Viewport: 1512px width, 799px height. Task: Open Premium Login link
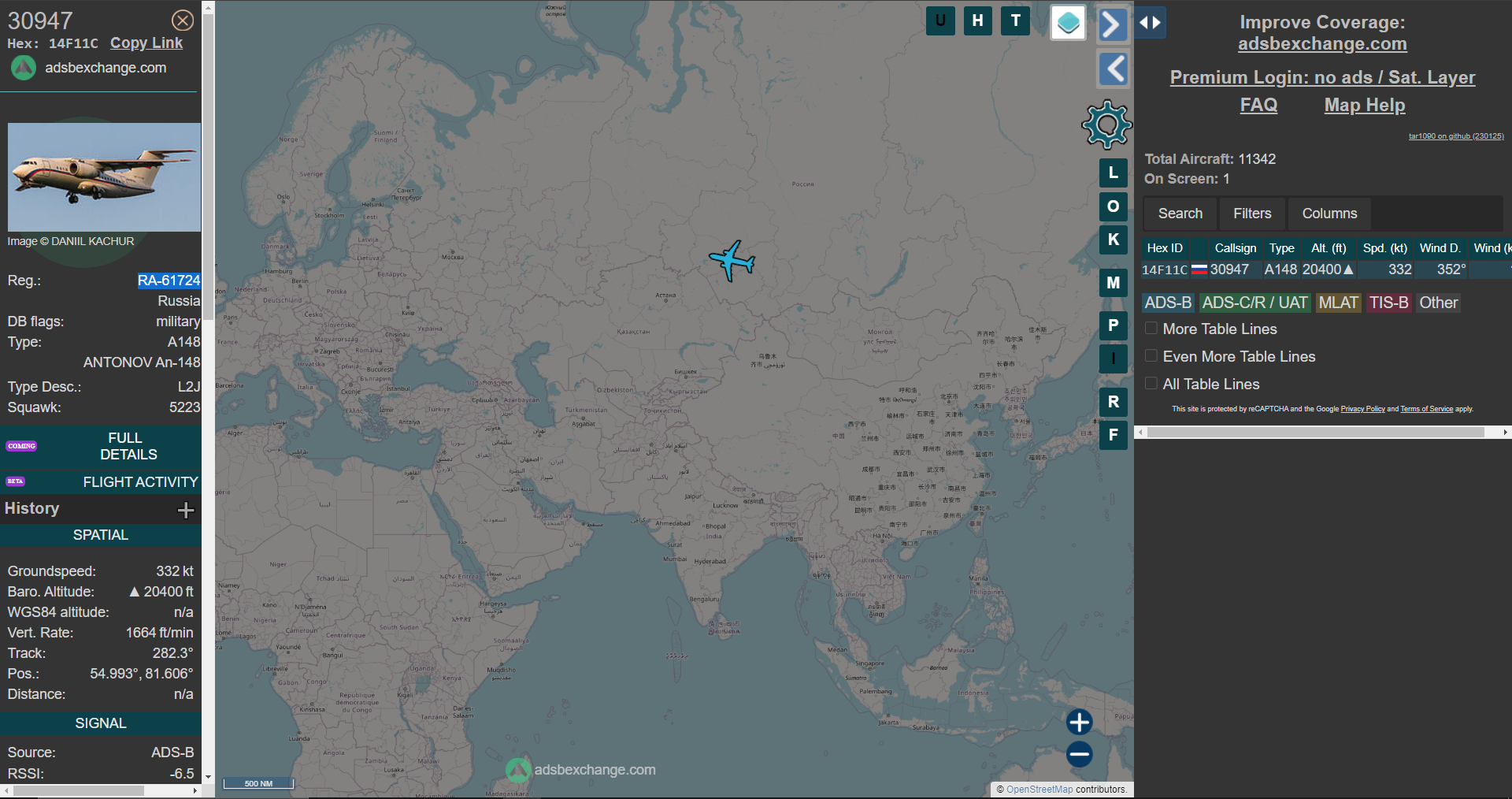(1322, 77)
